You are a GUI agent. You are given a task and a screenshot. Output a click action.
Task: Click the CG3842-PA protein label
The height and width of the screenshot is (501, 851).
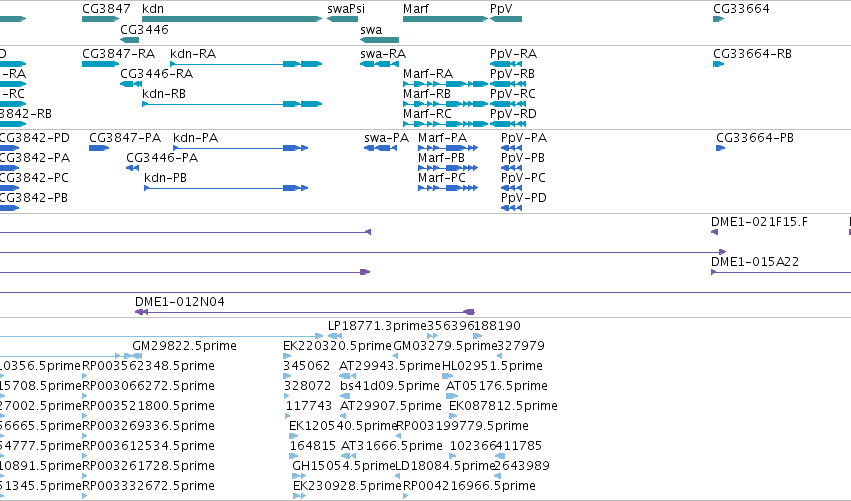pyautogui.click(x=35, y=158)
